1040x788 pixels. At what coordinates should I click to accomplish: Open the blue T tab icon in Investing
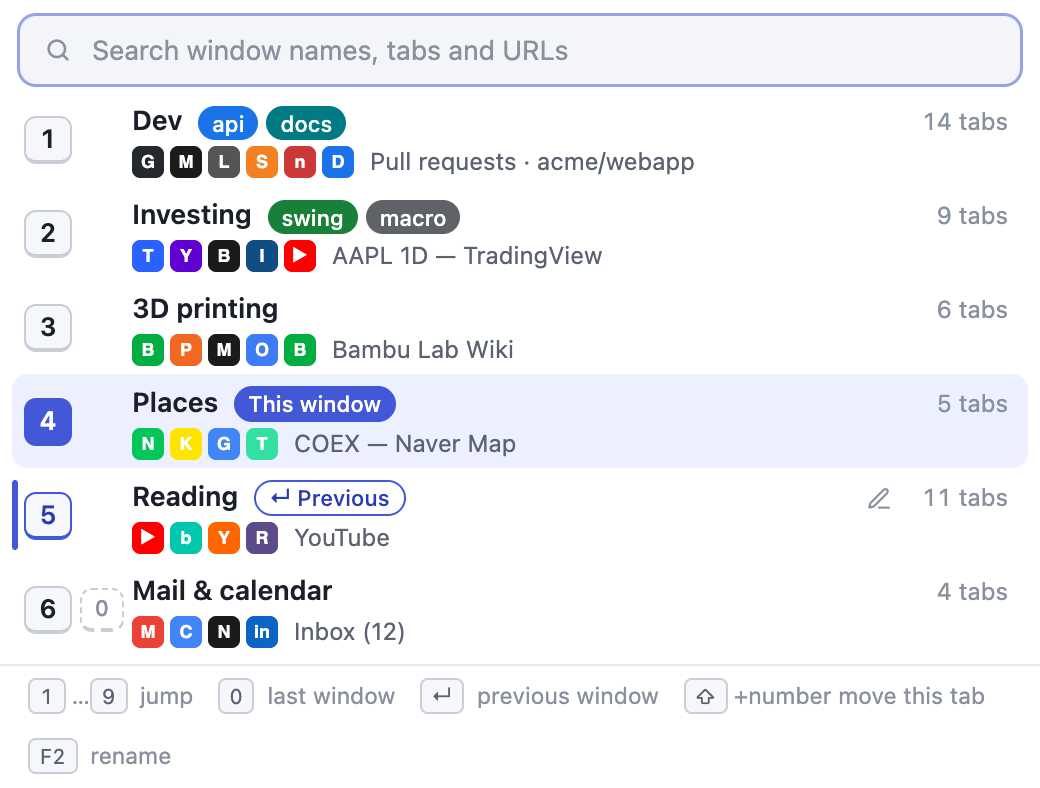(x=148, y=256)
